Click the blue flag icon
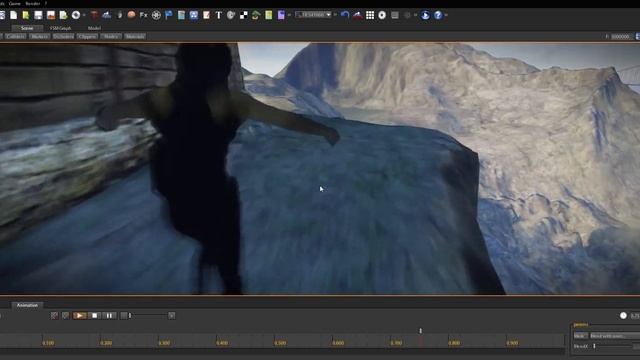The image size is (640, 360). click(169, 15)
